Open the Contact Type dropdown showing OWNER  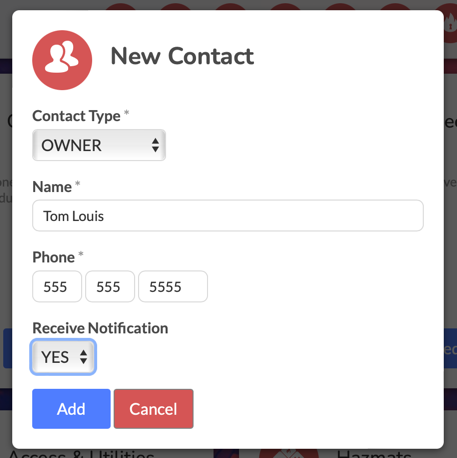click(99, 145)
